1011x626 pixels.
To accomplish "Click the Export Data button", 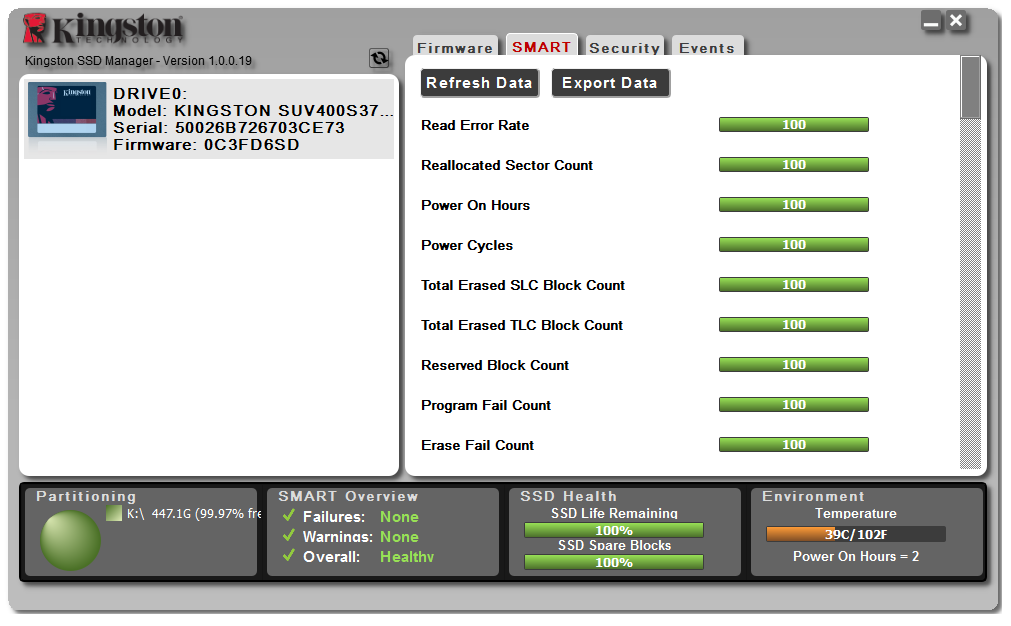I will pos(611,83).
